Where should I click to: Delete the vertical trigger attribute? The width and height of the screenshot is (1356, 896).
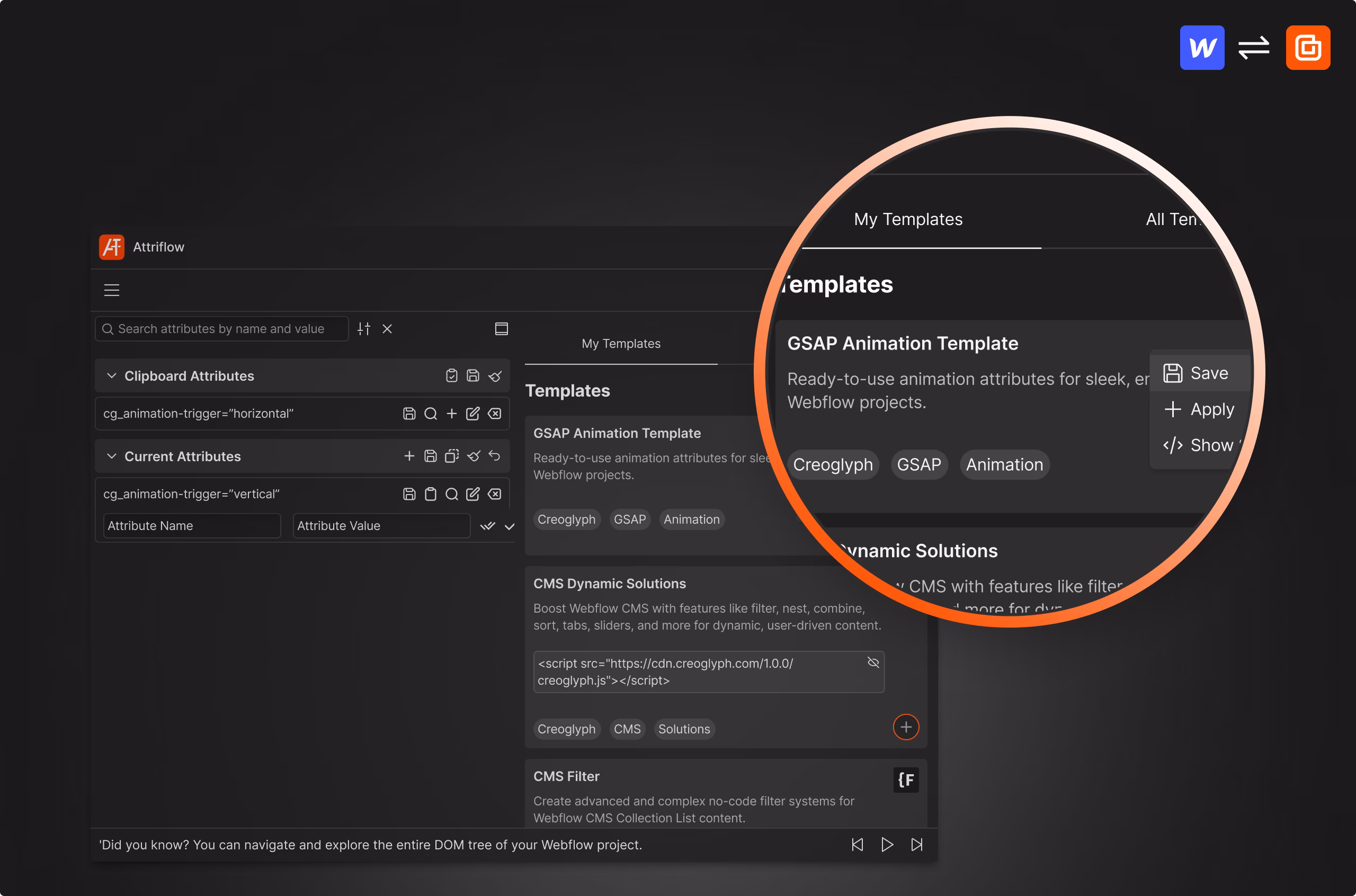coord(494,494)
